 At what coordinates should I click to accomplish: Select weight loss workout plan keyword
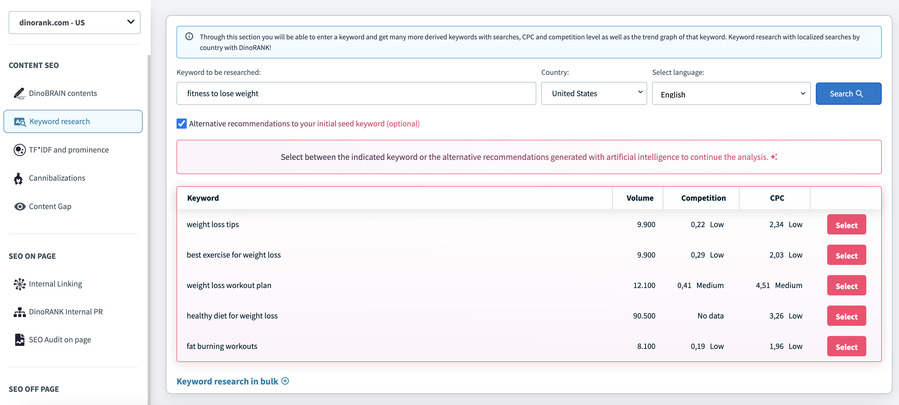(x=846, y=286)
